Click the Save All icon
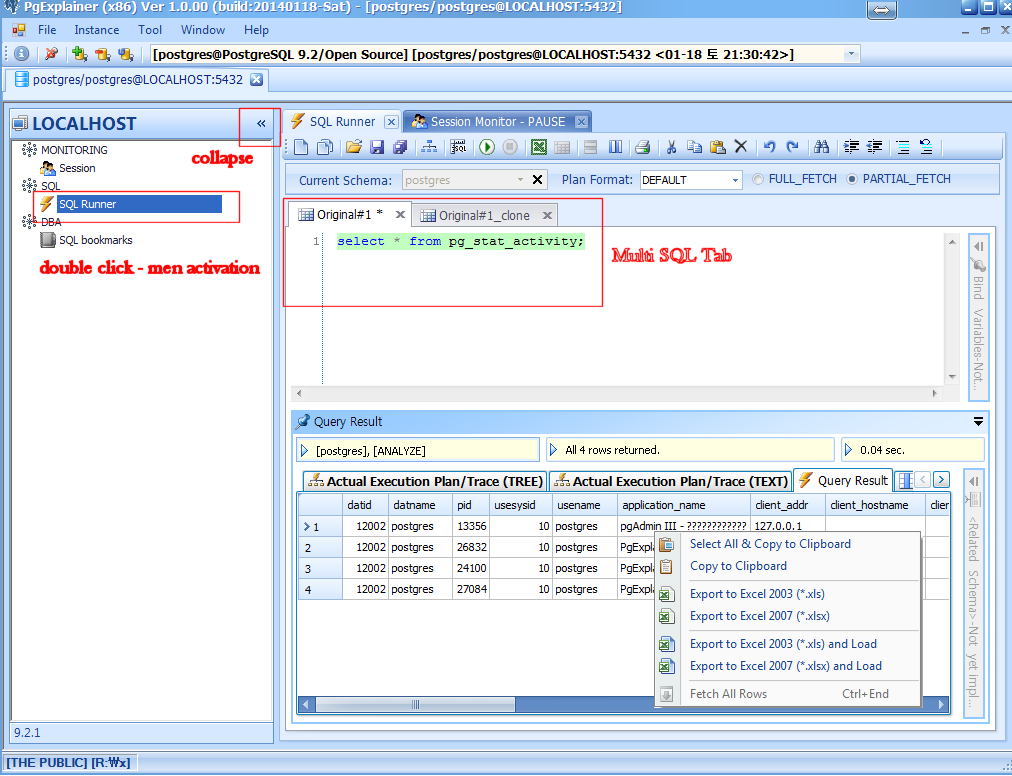Viewport: 1012px width, 776px height. click(x=400, y=147)
